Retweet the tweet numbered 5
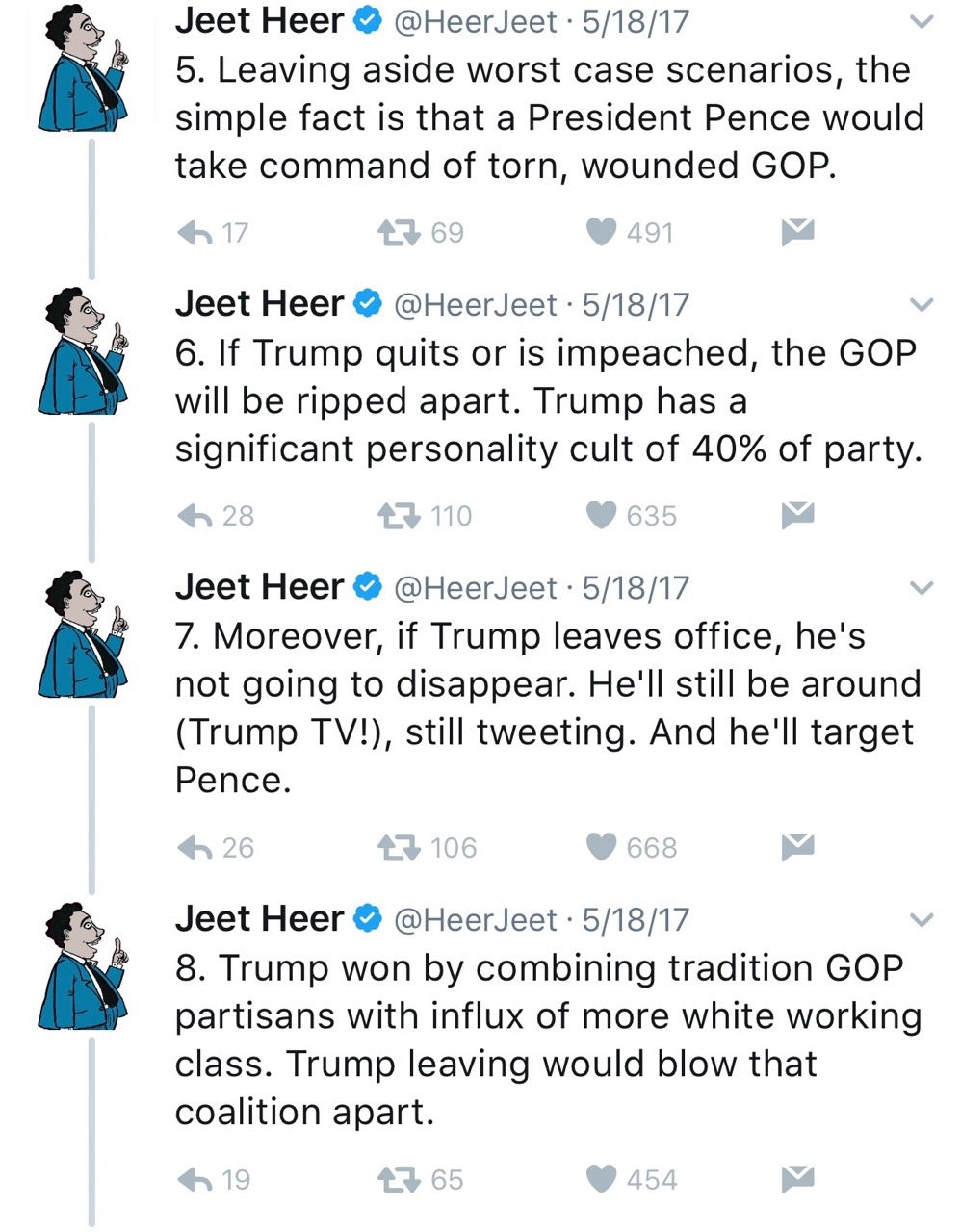 (399, 232)
